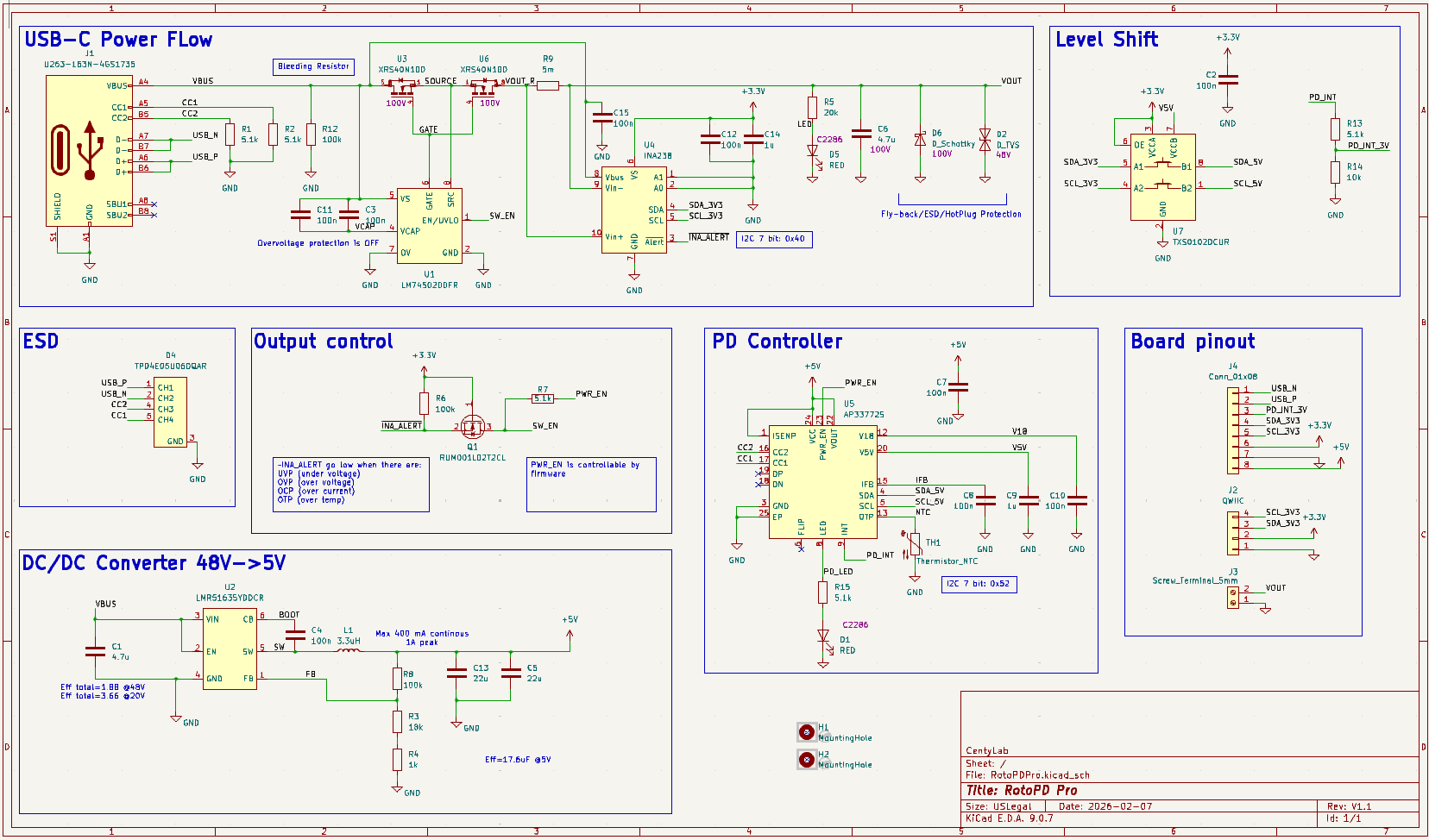Select the H2 mounting hole symbol

pyautogui.click(x=806, y=759)
